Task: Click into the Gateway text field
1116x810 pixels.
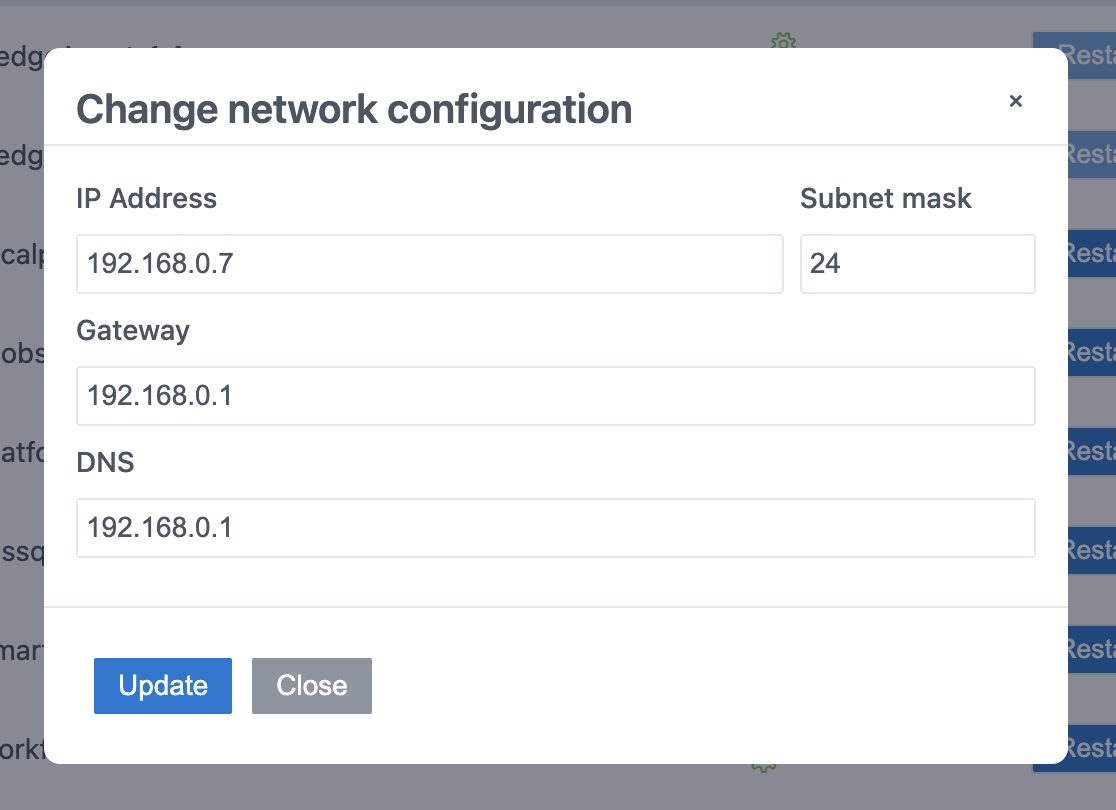Action: click(x=555, y=396)
